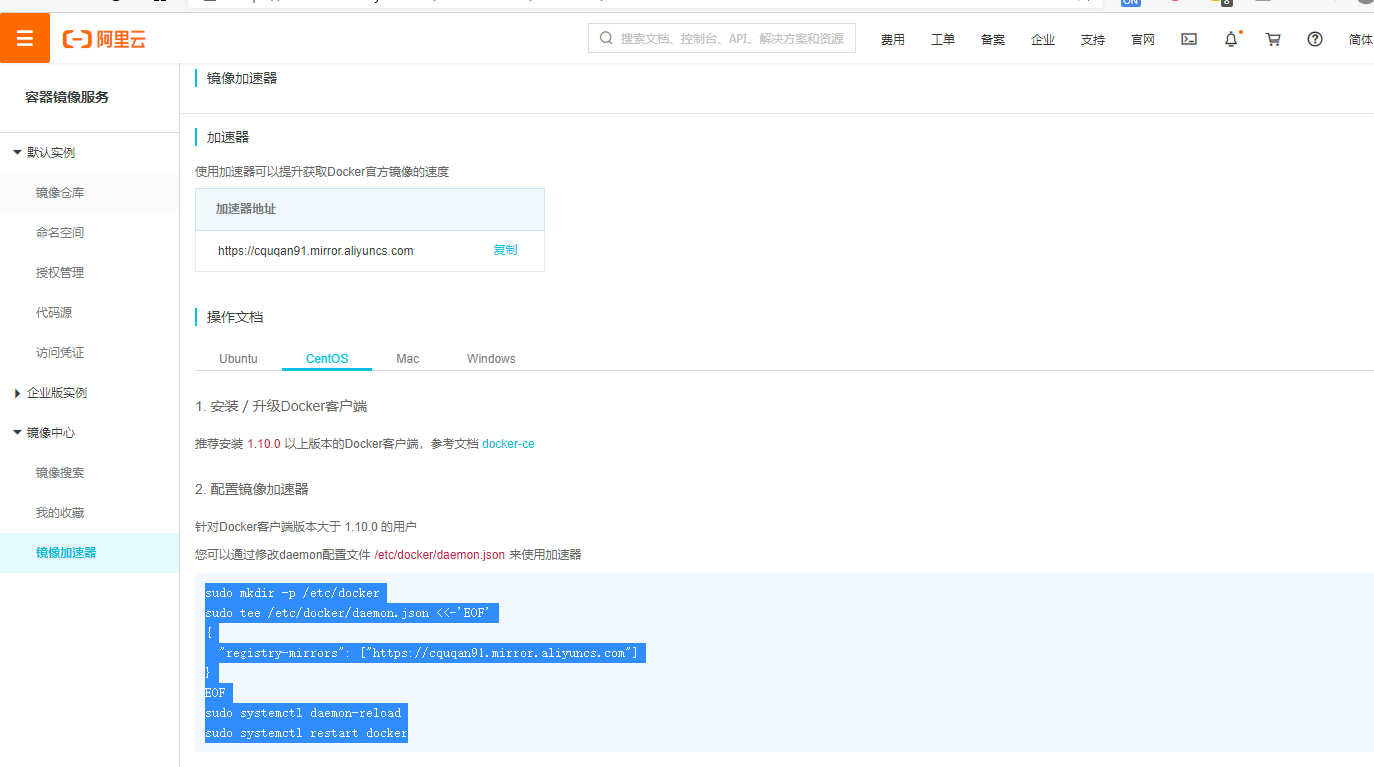
Task: Switch to the Mac tab
Action: tap(407, 358)
